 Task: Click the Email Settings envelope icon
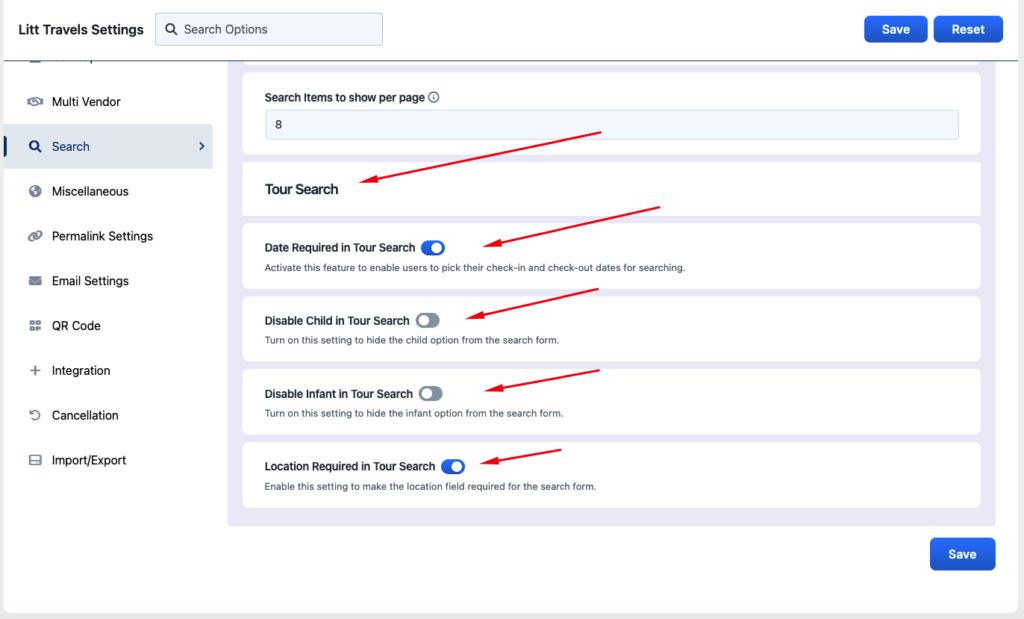click(35, 281)
